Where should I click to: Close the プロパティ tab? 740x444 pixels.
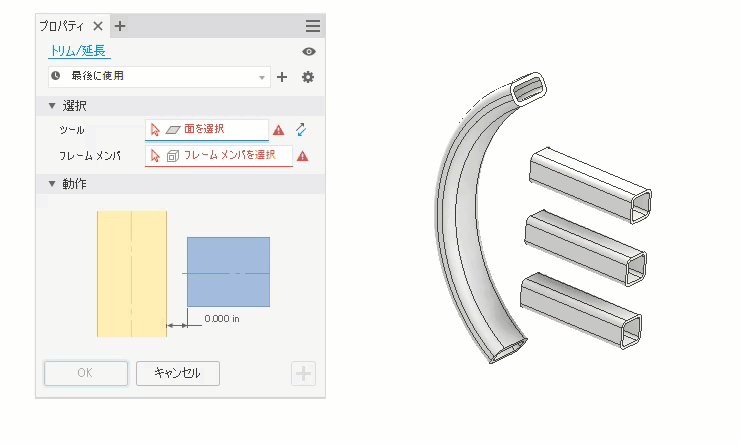click(x=98, y=26)
